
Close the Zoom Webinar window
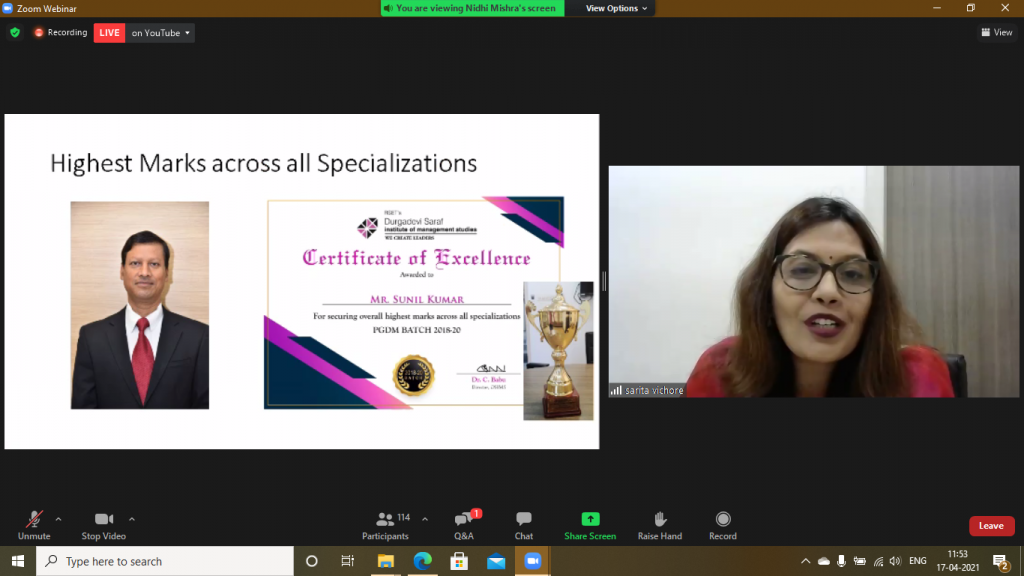(x=1005, y=8)
